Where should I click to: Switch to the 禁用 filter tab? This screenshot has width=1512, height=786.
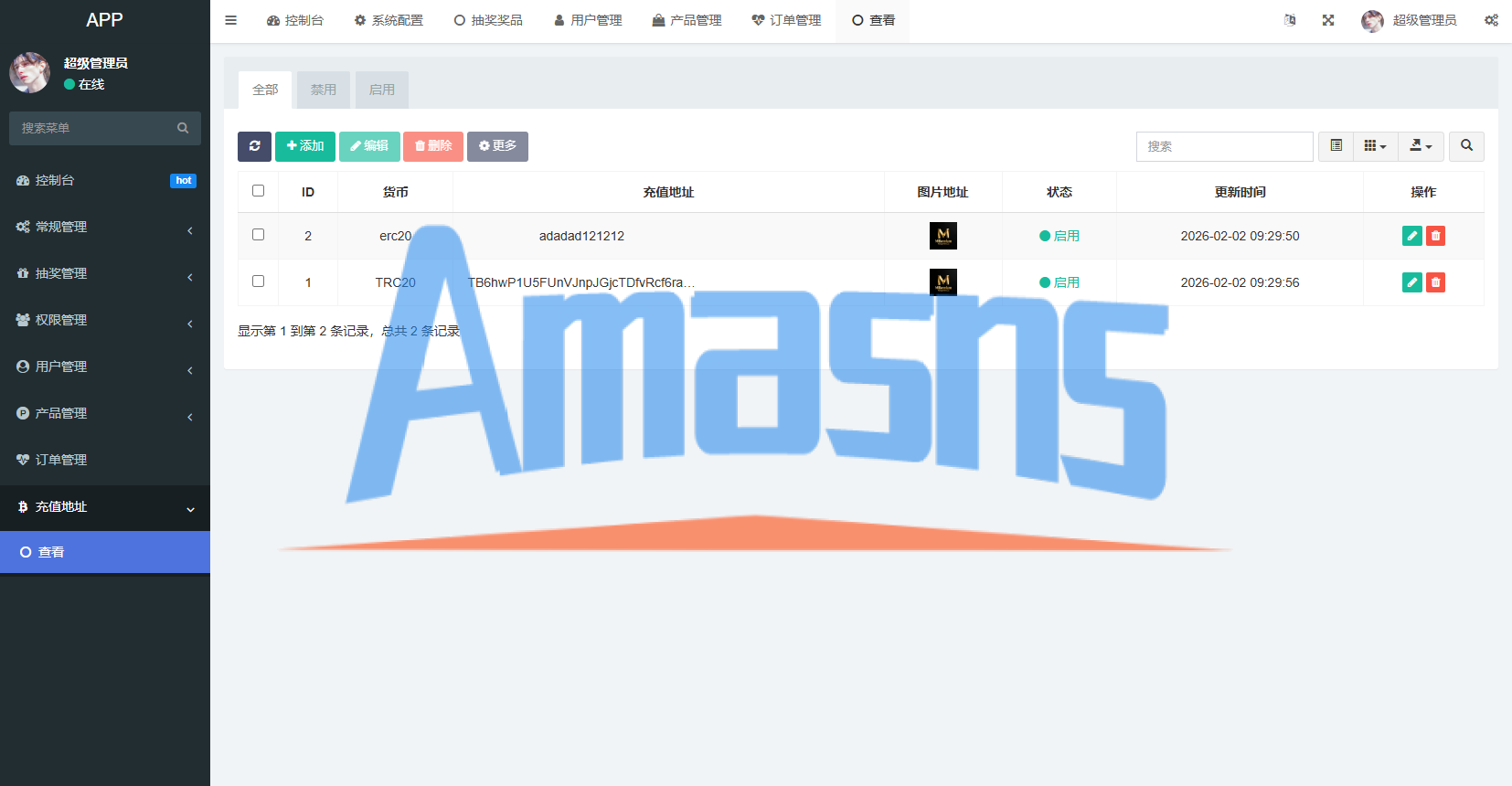[324, 90]
